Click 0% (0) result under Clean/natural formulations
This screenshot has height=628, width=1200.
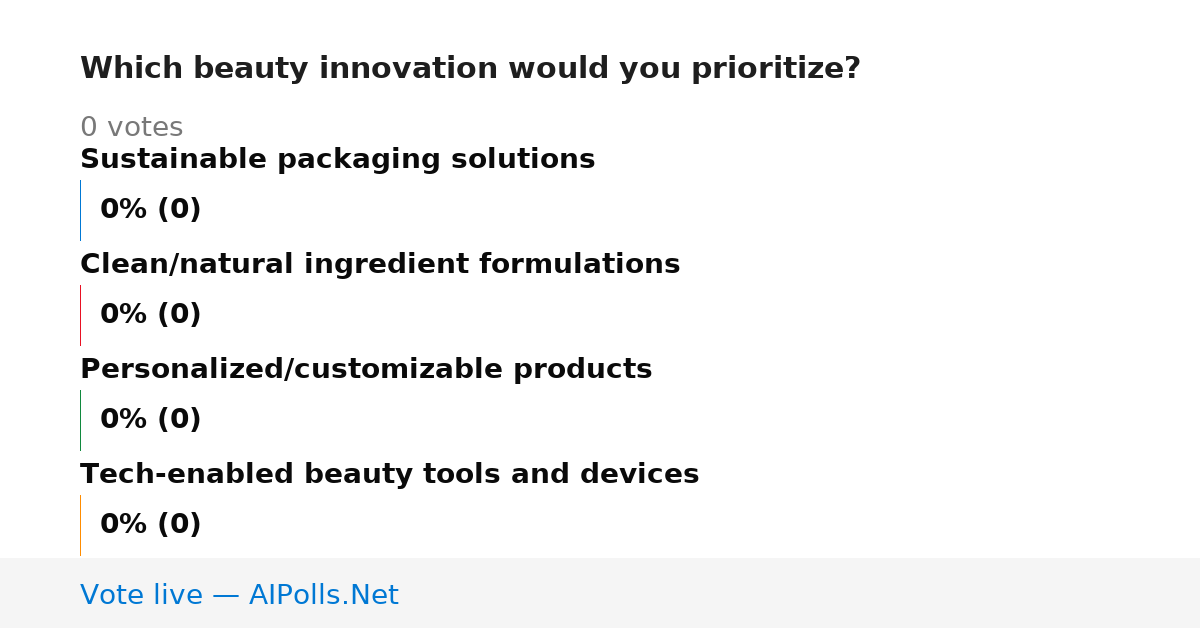[x=150, y=315]
